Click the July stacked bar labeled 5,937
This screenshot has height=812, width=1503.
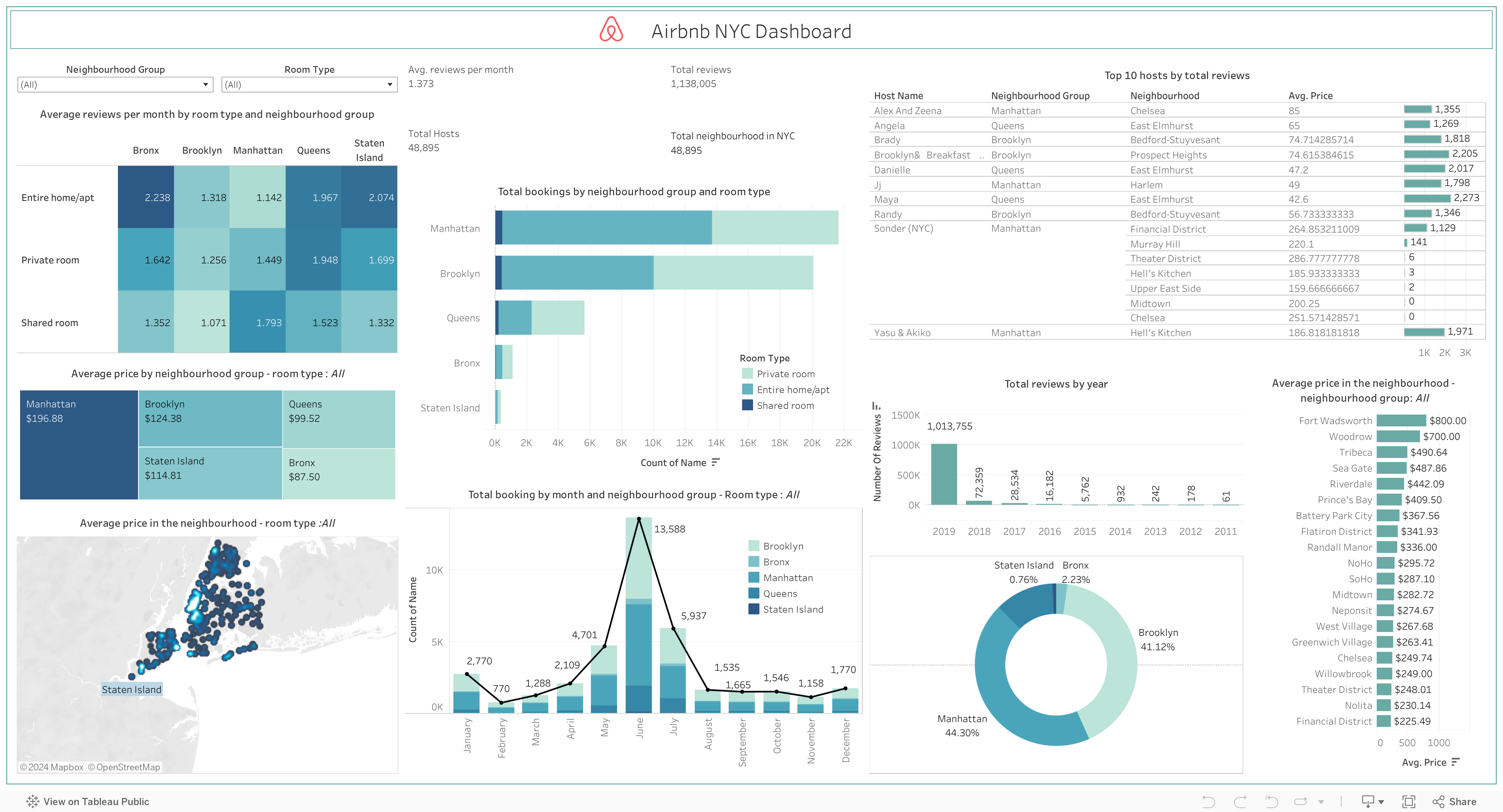click(673, 670)
